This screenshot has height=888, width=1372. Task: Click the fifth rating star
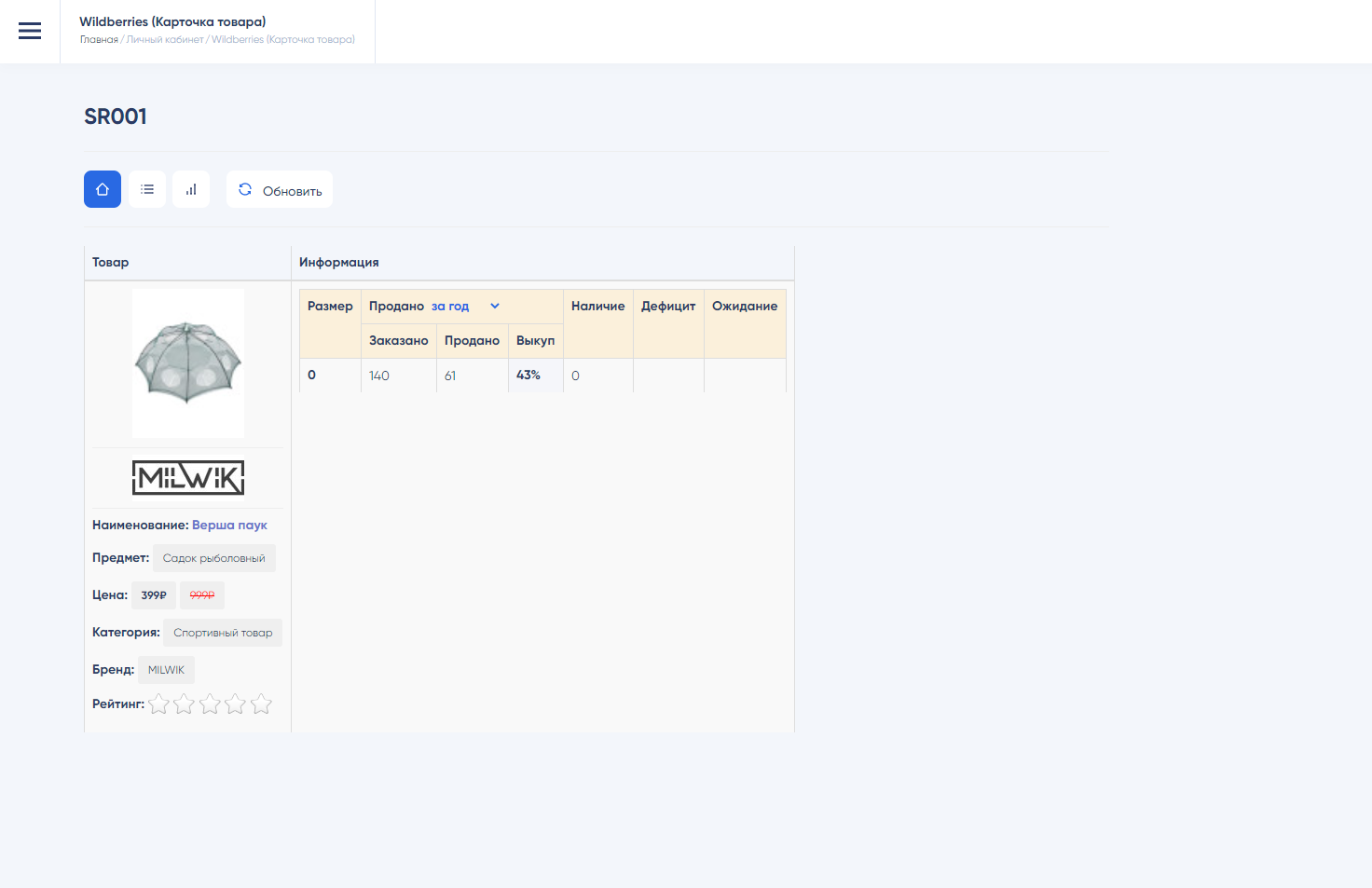(x=261, y=704)
